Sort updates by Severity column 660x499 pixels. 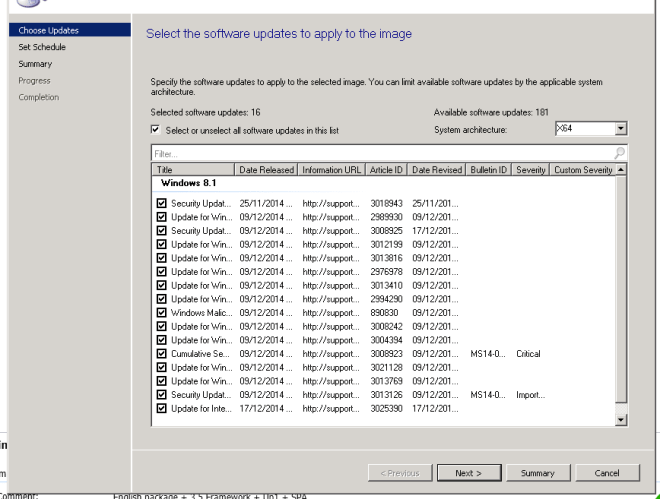tap(531, 170)
